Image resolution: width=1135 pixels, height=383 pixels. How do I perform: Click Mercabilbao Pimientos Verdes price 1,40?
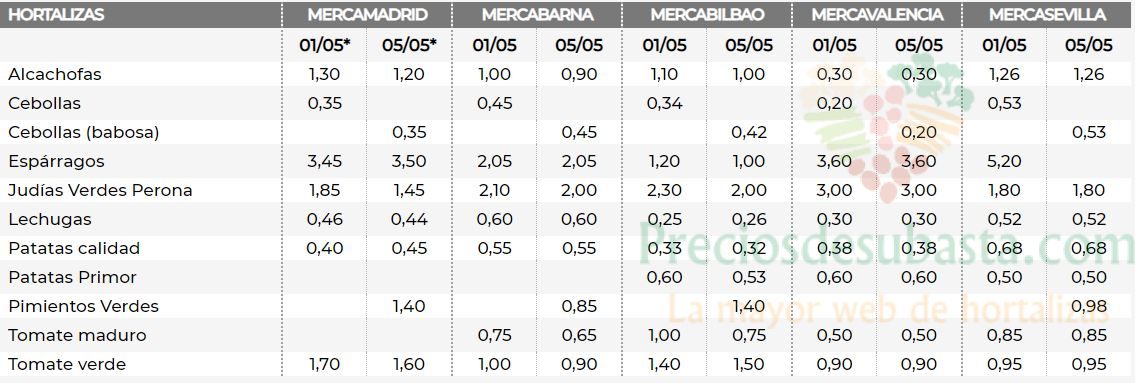749,306
